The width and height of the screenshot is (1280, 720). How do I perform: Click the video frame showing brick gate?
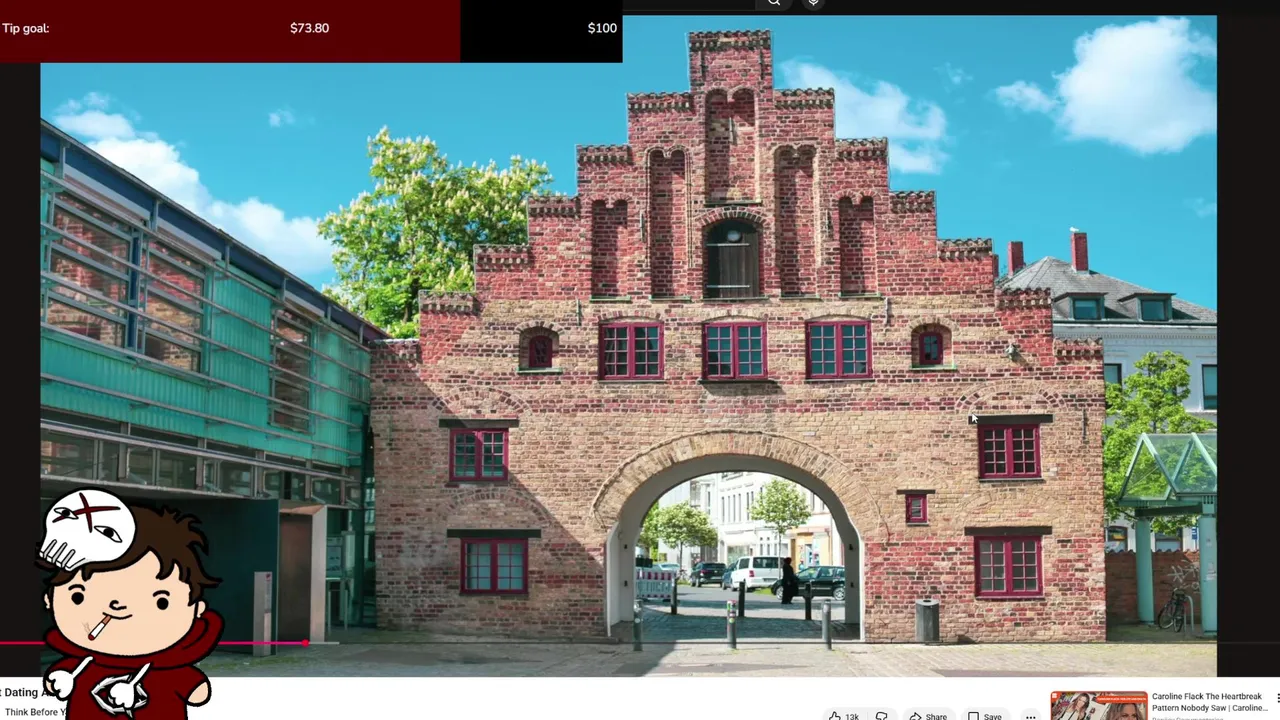click(x=628, y=345)
